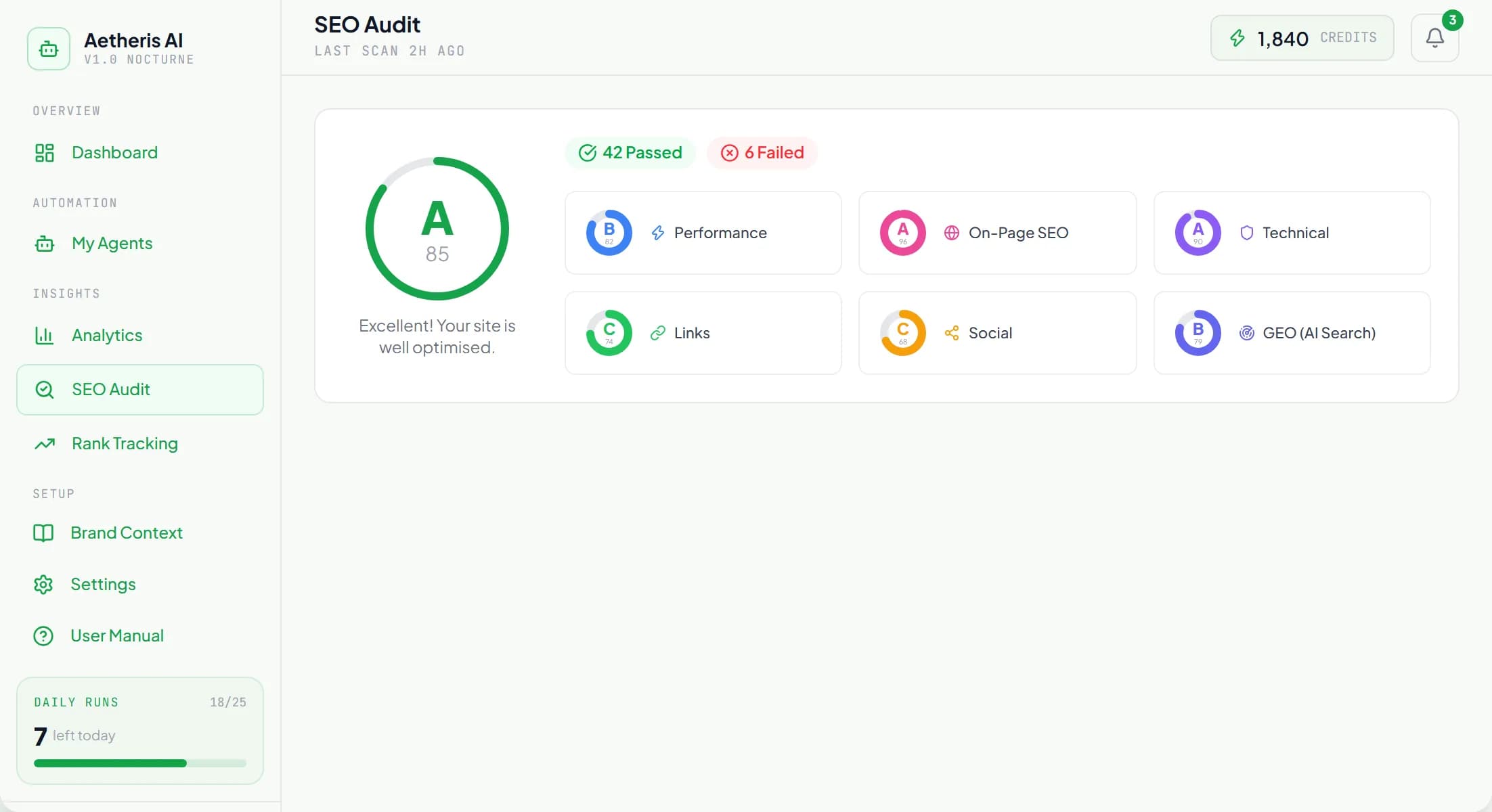Select SEO Audit in the sidebar
Screen dimensions: 1492x812
(140, 390)
